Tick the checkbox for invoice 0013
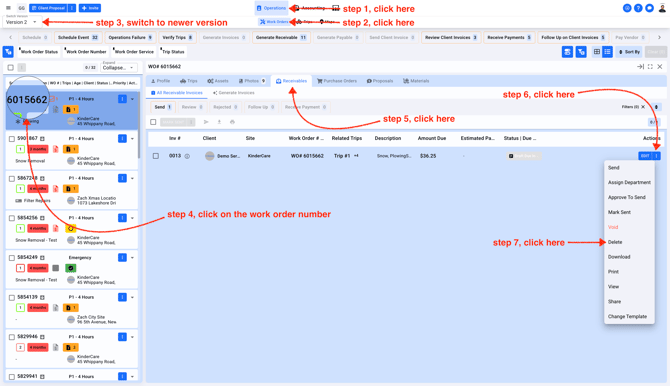This screenshot has width=670, height=386. (x=156, y=156)
